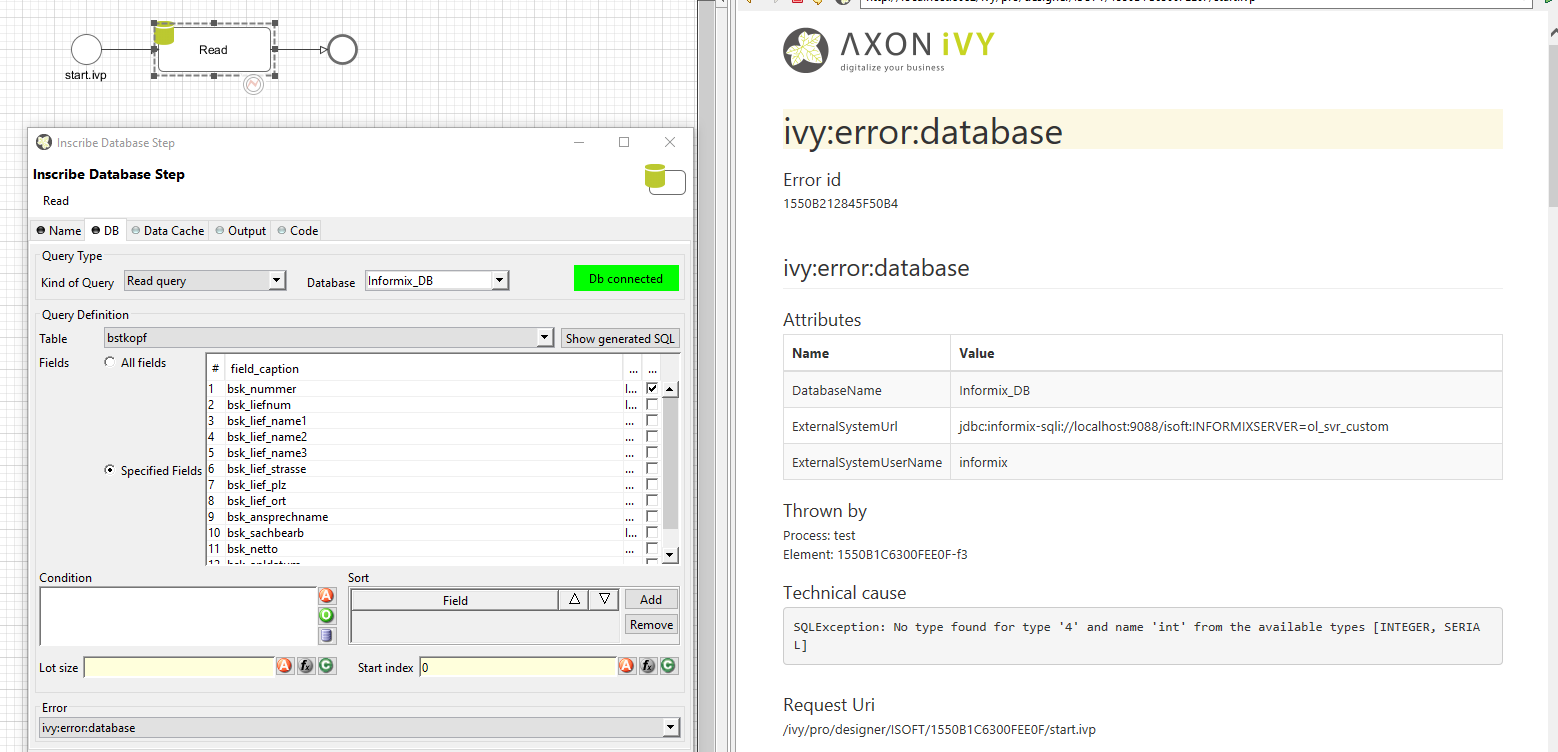Click the SQLException technical cause text
1558x752 pixels.
[x=1137, y=636]
